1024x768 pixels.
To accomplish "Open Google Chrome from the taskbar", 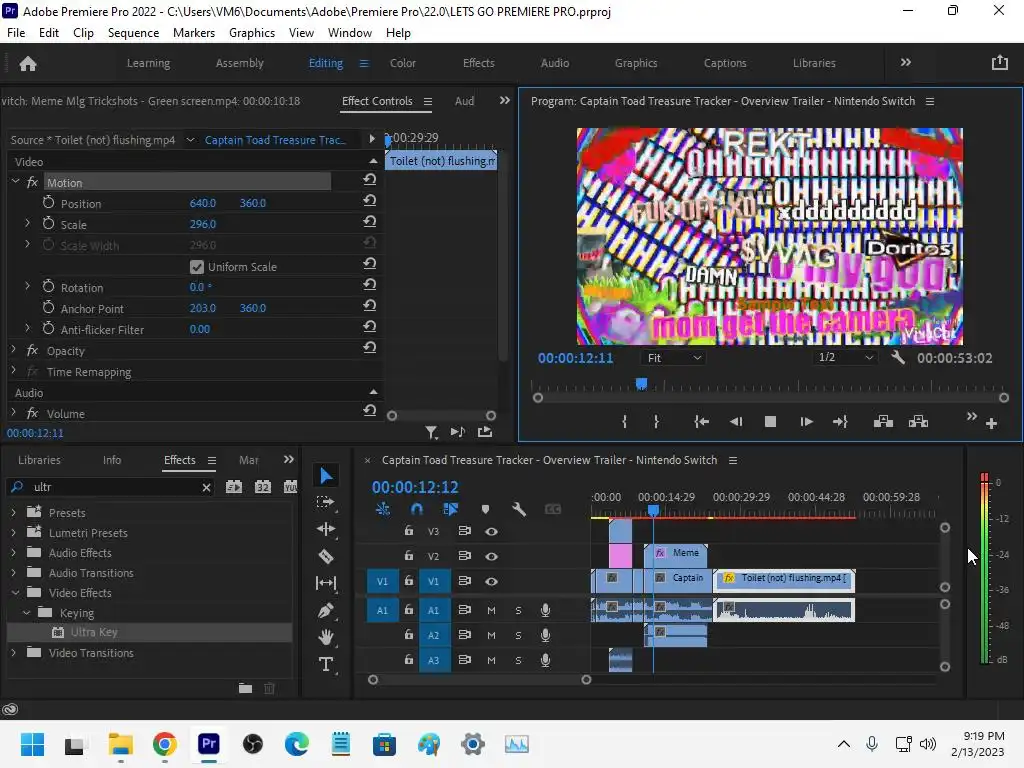I will [x=165, y=744].
